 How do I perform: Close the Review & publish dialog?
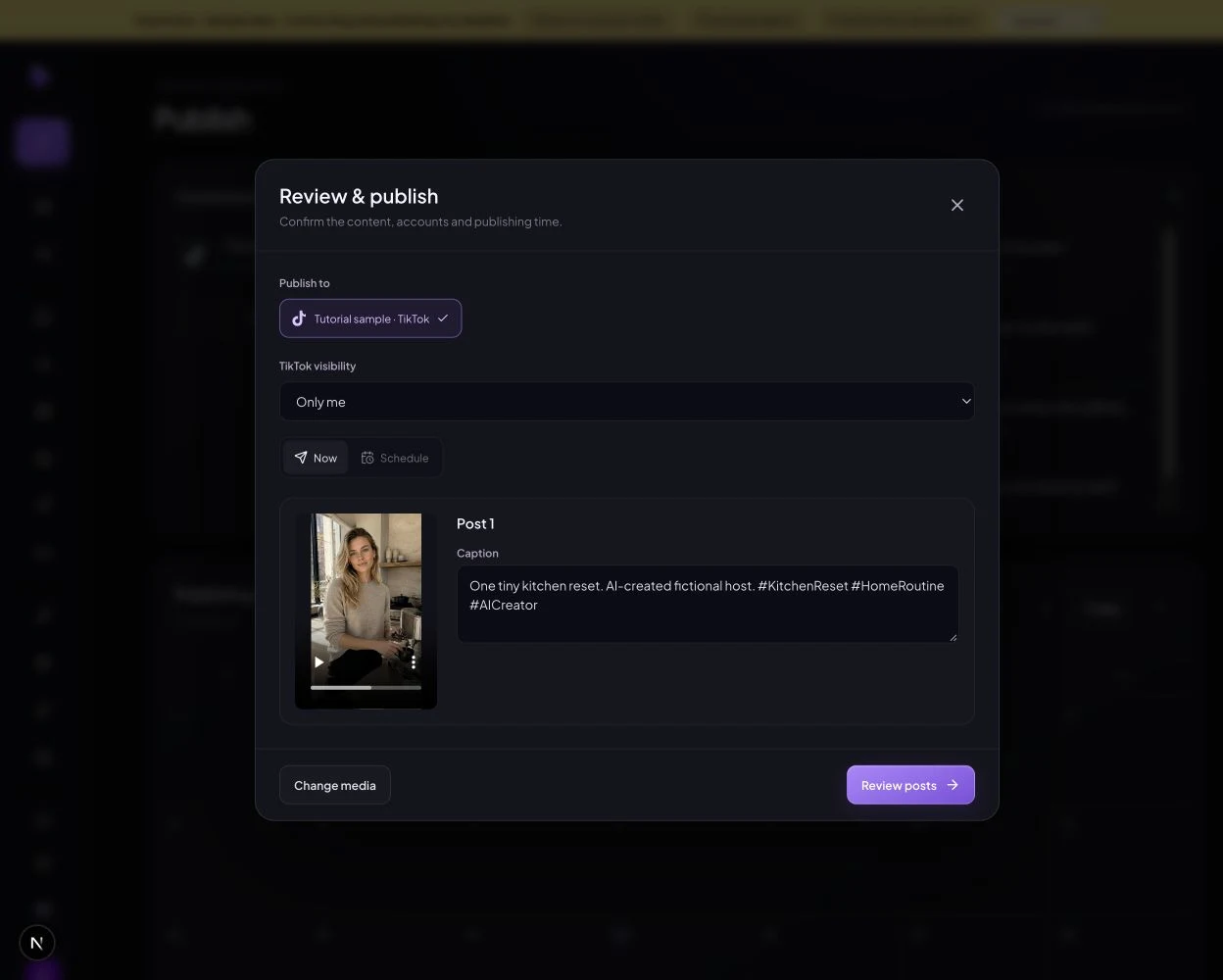pos(957,205)
